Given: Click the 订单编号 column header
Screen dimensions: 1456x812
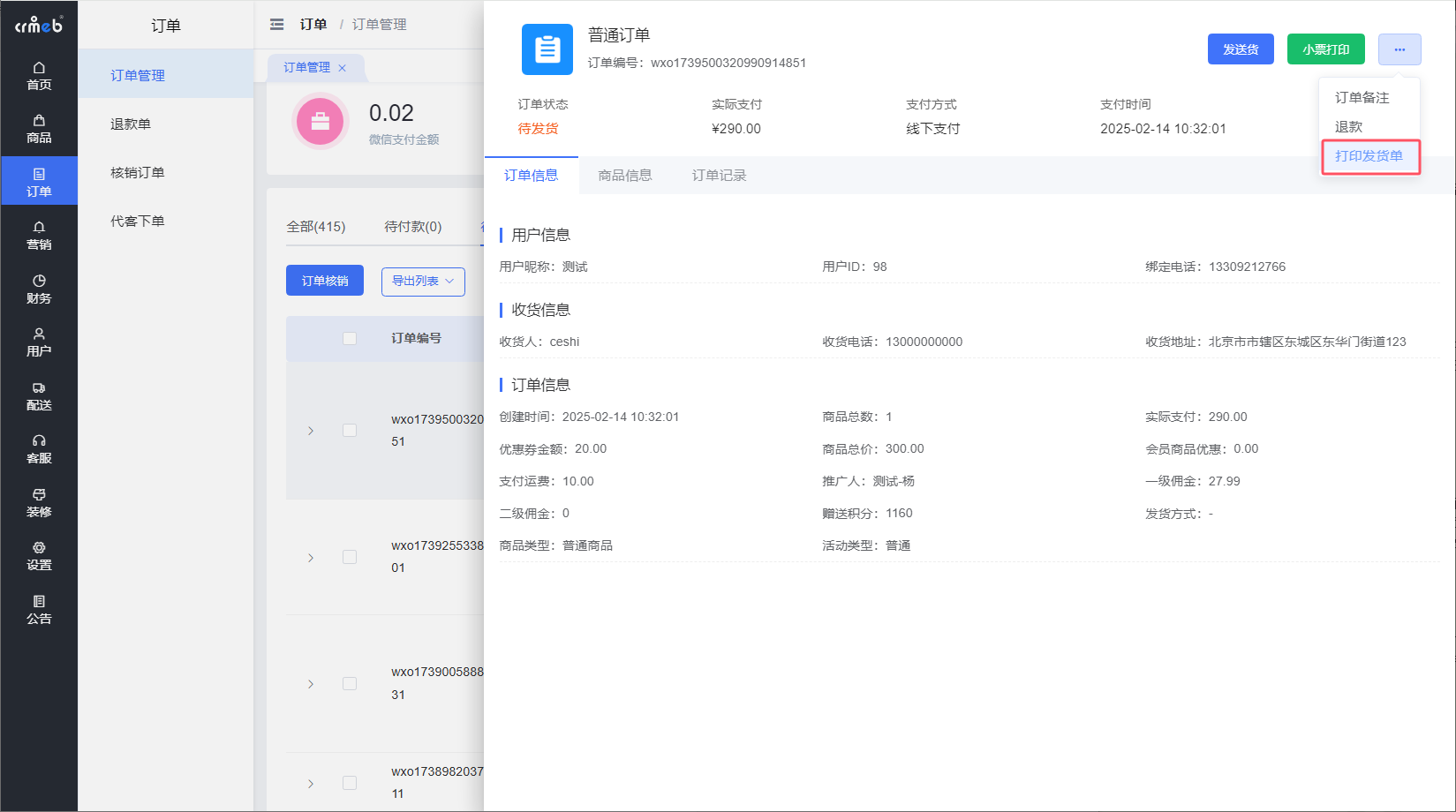Looking at the screenshot, I should point(417,339).
